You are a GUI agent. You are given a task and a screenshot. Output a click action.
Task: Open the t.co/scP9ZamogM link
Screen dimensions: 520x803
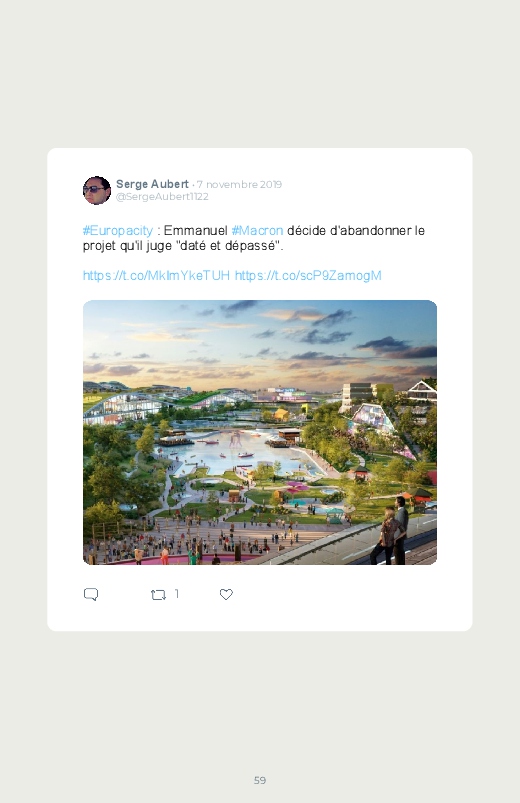[x=308, y=276]
